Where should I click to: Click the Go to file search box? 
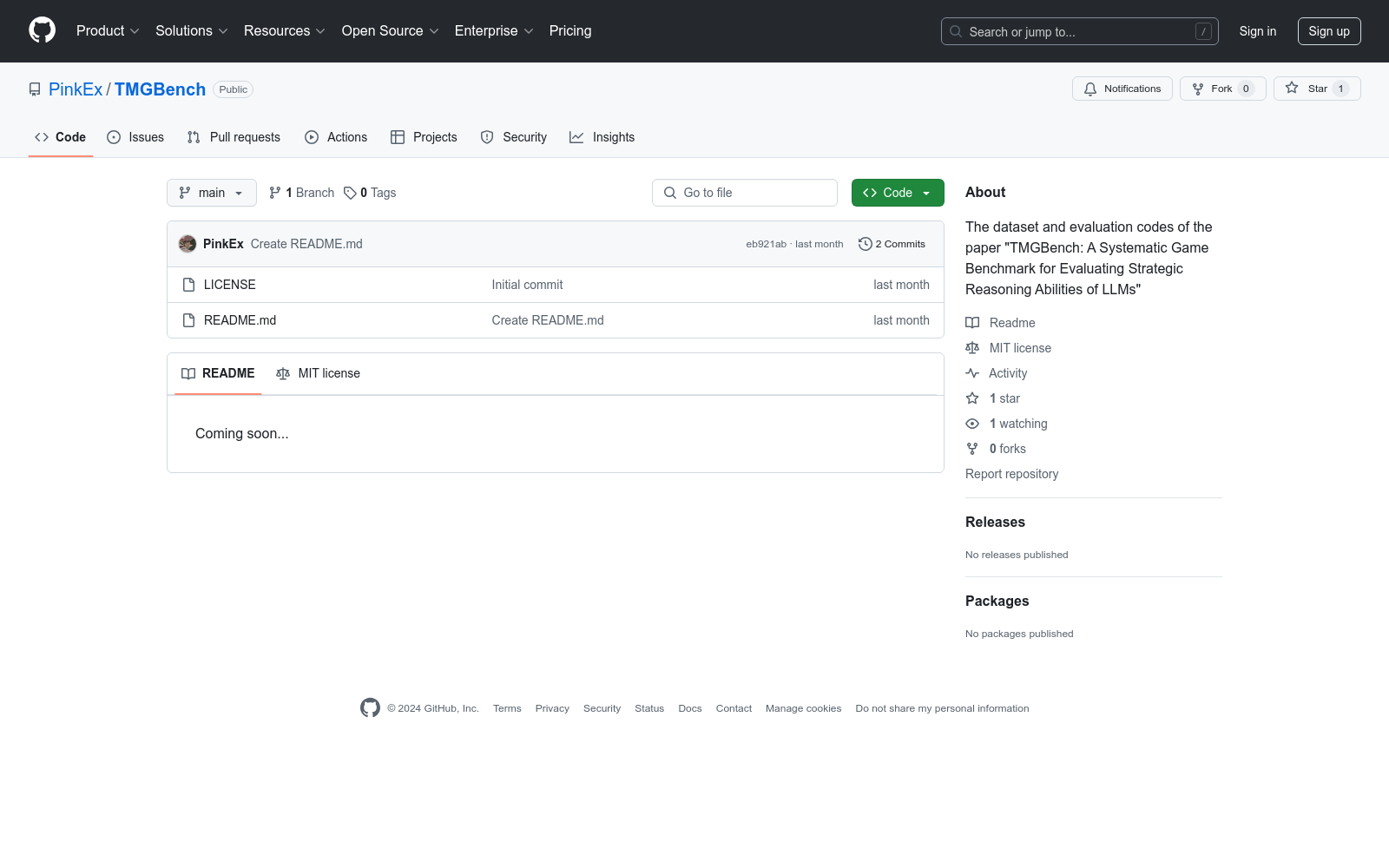745,193
